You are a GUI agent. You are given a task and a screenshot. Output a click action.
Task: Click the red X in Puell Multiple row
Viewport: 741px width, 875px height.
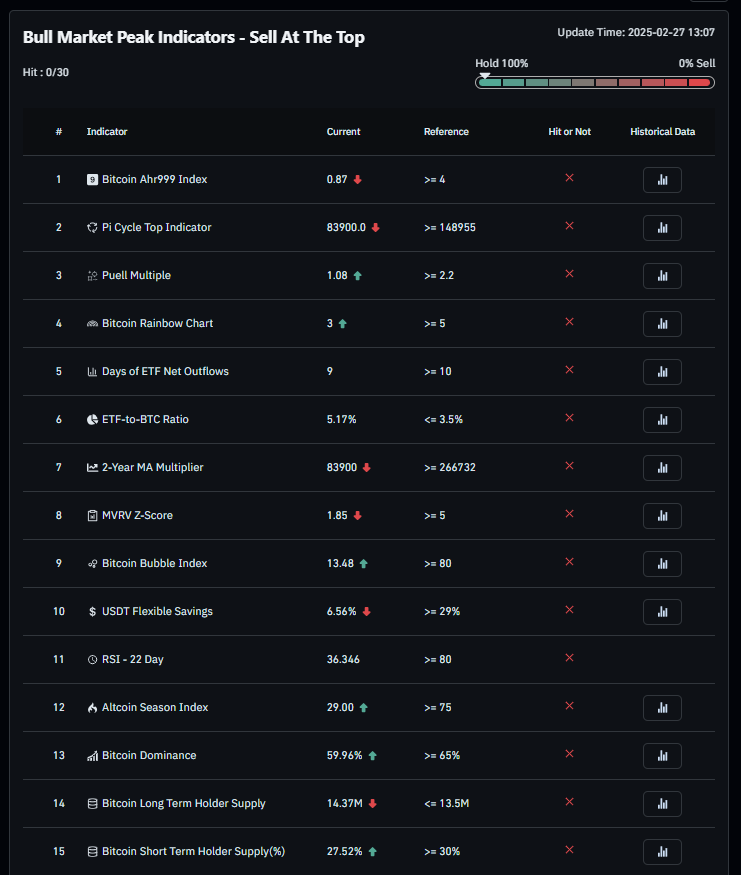click(x=569, y=273)
